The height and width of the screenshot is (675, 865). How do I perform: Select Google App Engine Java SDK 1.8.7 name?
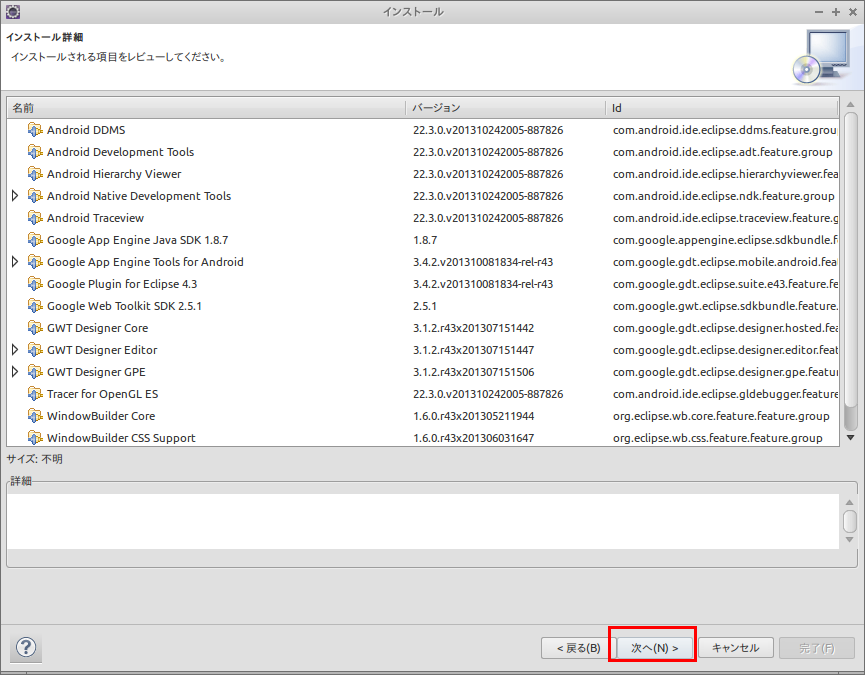(137, 240)
